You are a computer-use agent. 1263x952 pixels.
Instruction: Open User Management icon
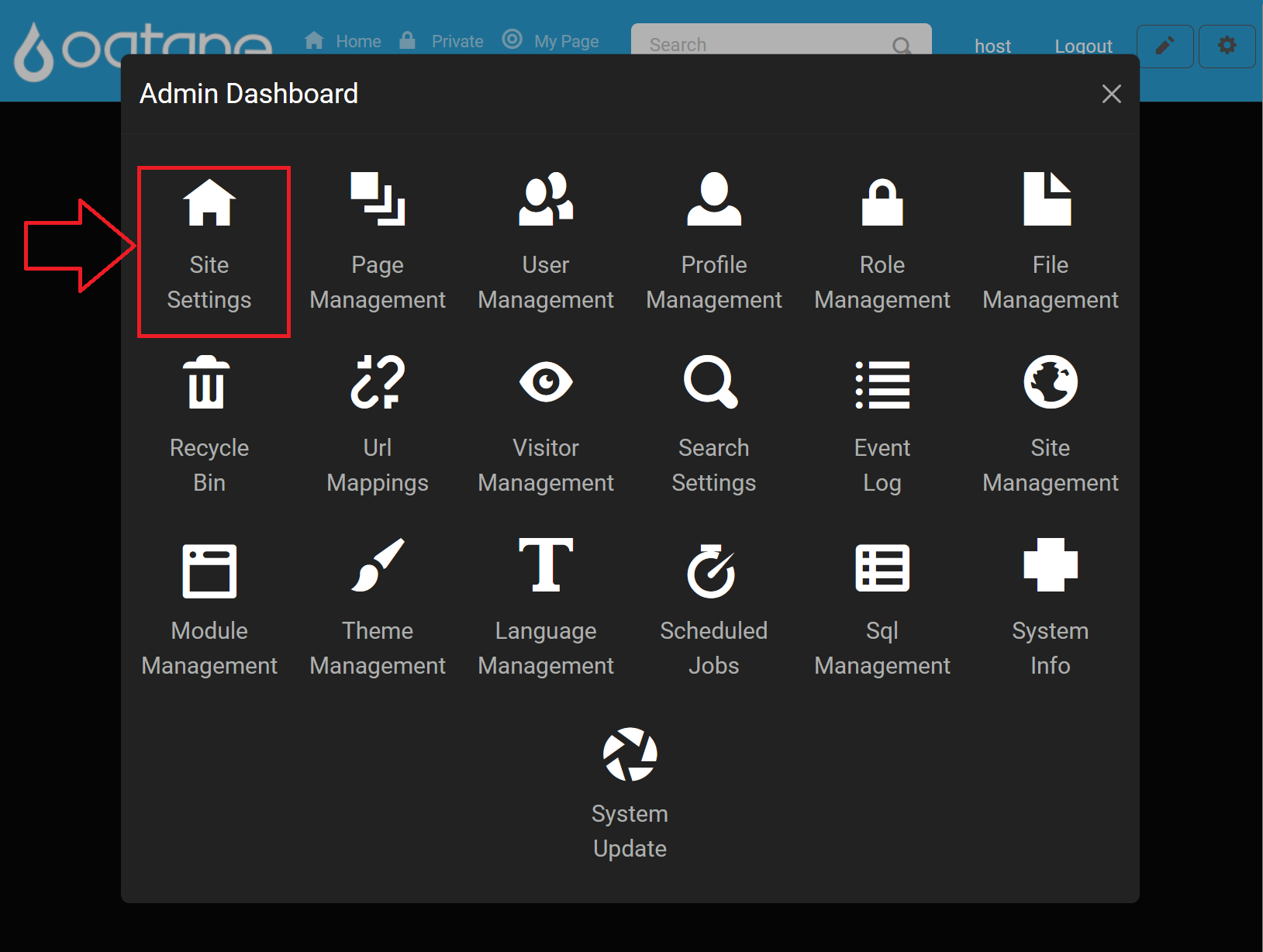(546, 199)
